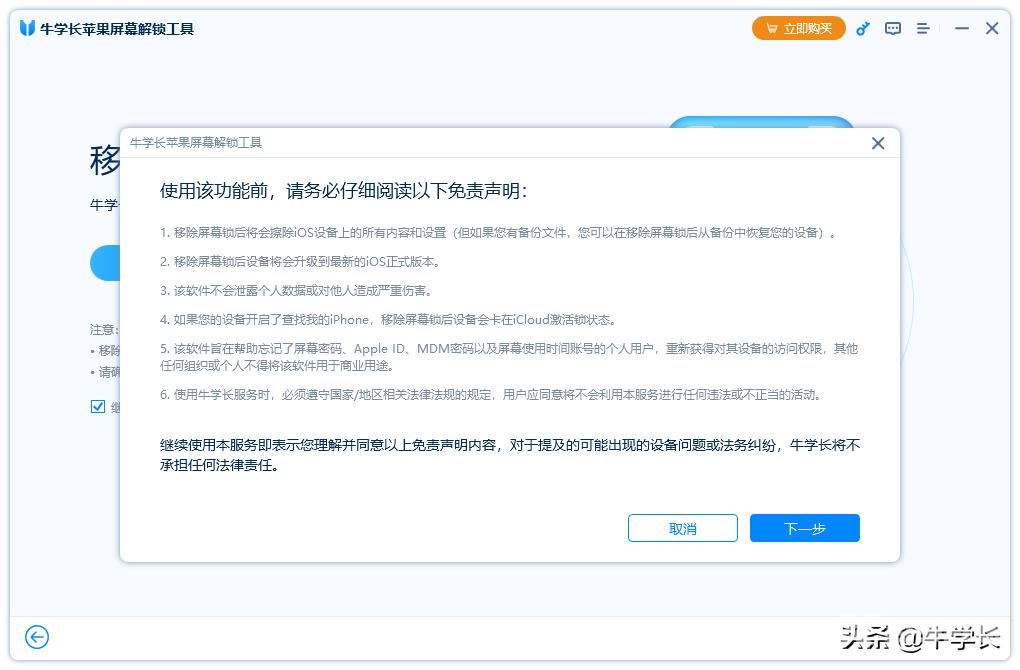This screenshot has height=670, width=1020.
Task: Click the partially hidden blue start button
Action: (x=105, y=263)
